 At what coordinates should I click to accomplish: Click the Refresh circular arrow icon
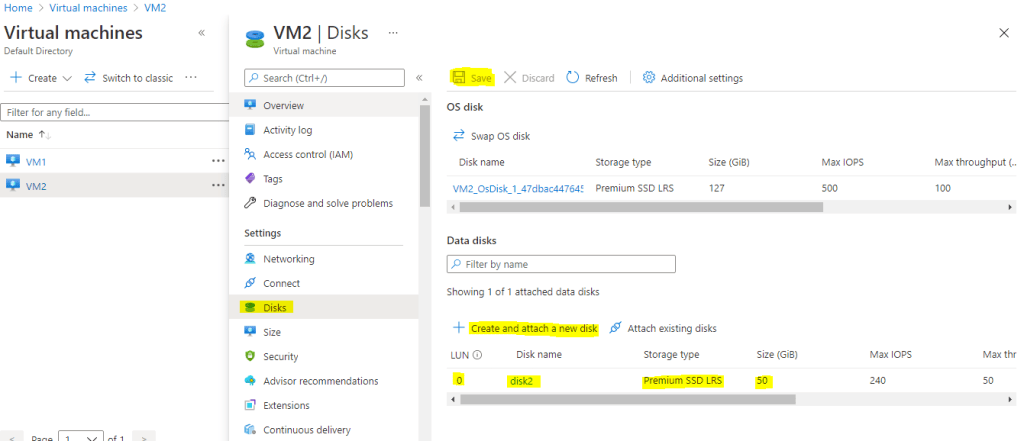pos(573,78)
